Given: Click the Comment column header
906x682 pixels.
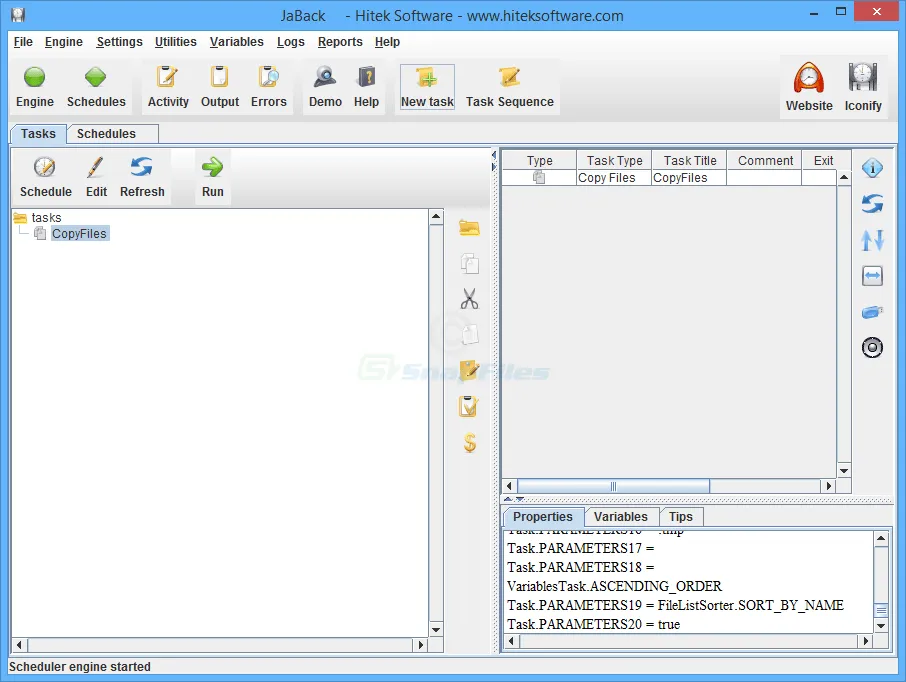Looking at the screenshot, I should (x=764, y=160).
